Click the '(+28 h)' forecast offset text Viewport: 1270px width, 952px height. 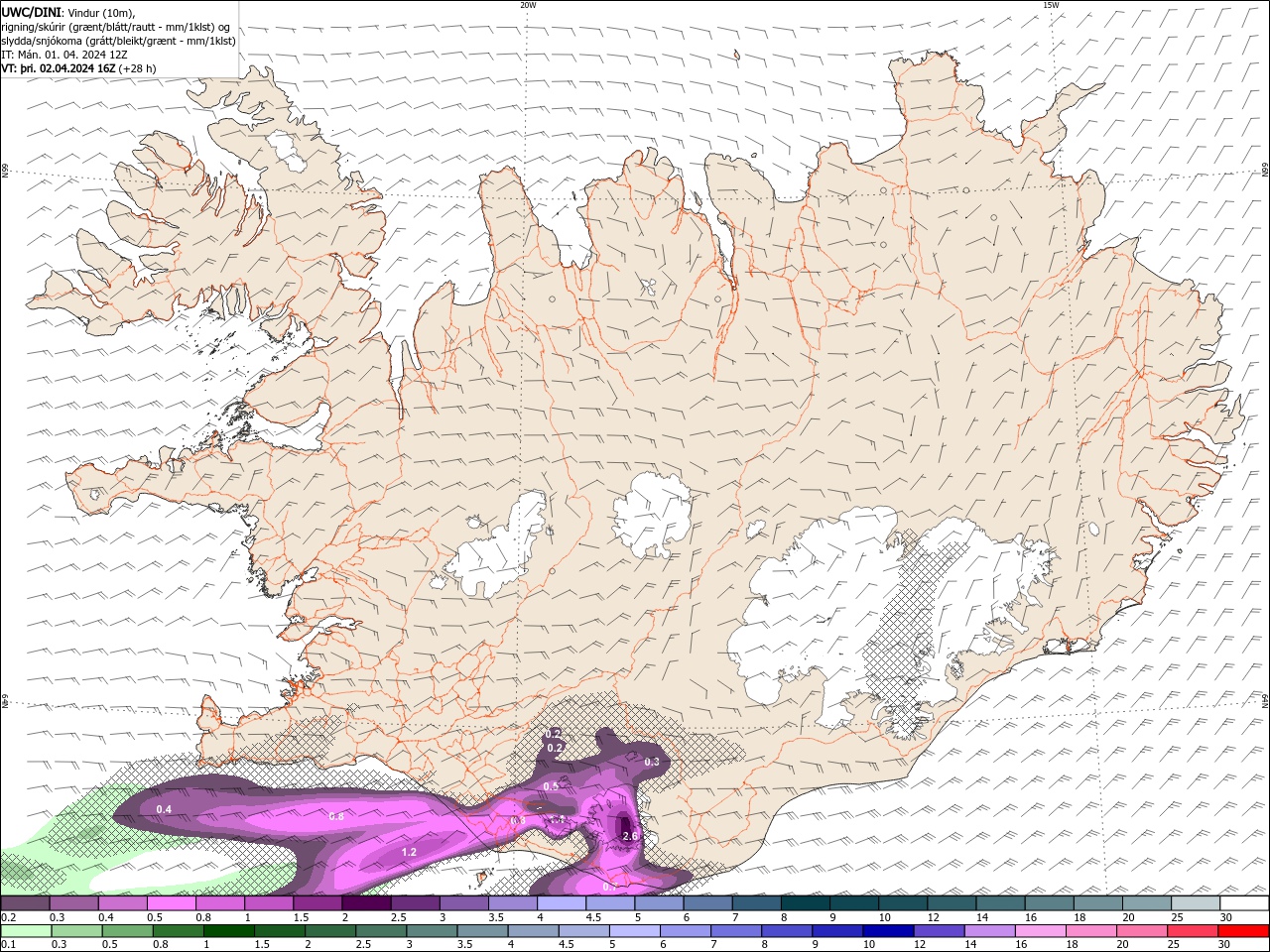[x=137, y=68]
